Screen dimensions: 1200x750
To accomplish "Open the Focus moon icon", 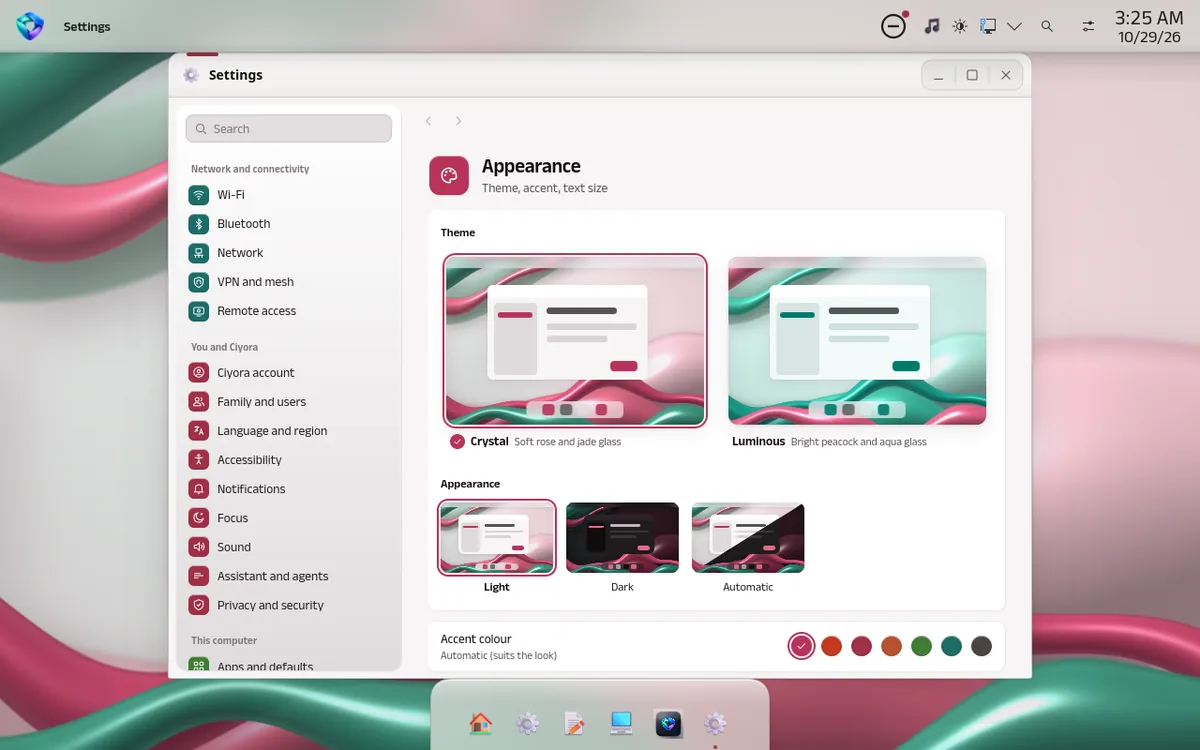I will 199,518.
